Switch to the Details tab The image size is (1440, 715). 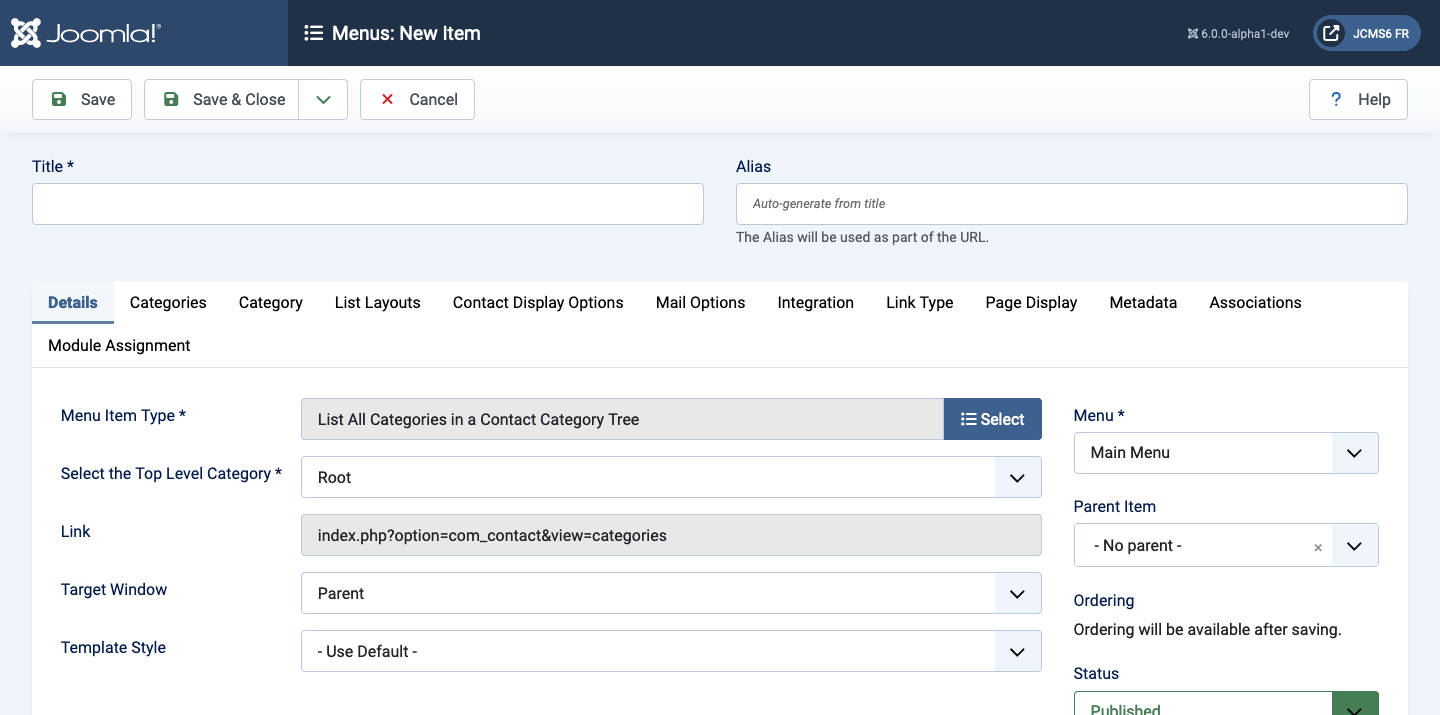tap(73, 302)
